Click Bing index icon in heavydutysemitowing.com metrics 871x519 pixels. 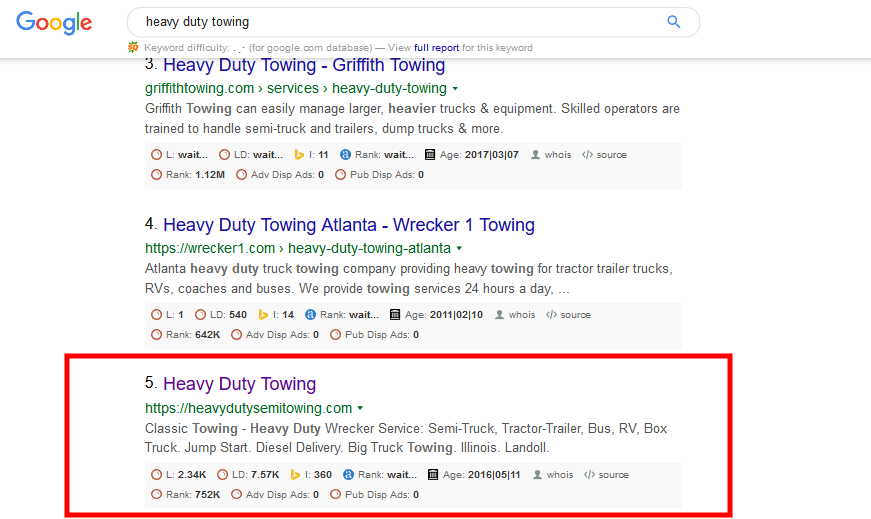295,475
